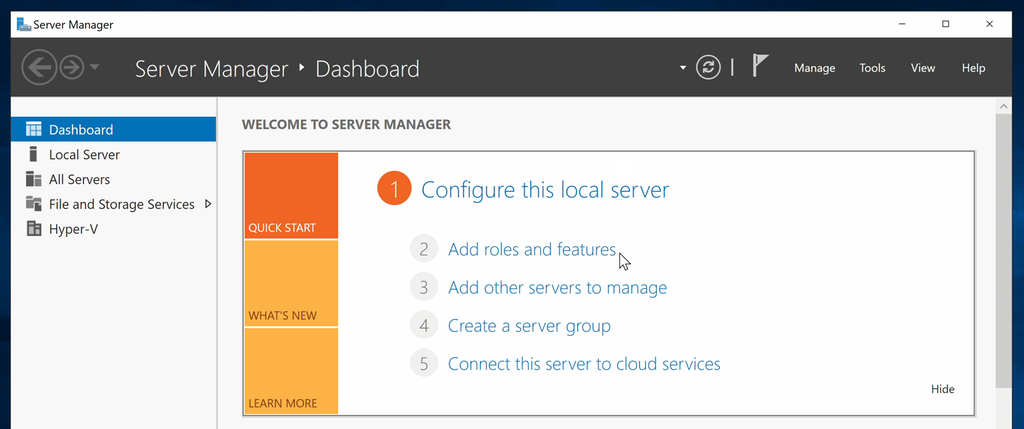
Task: Click the File and Storage Services icon
Action: (33, 204)
